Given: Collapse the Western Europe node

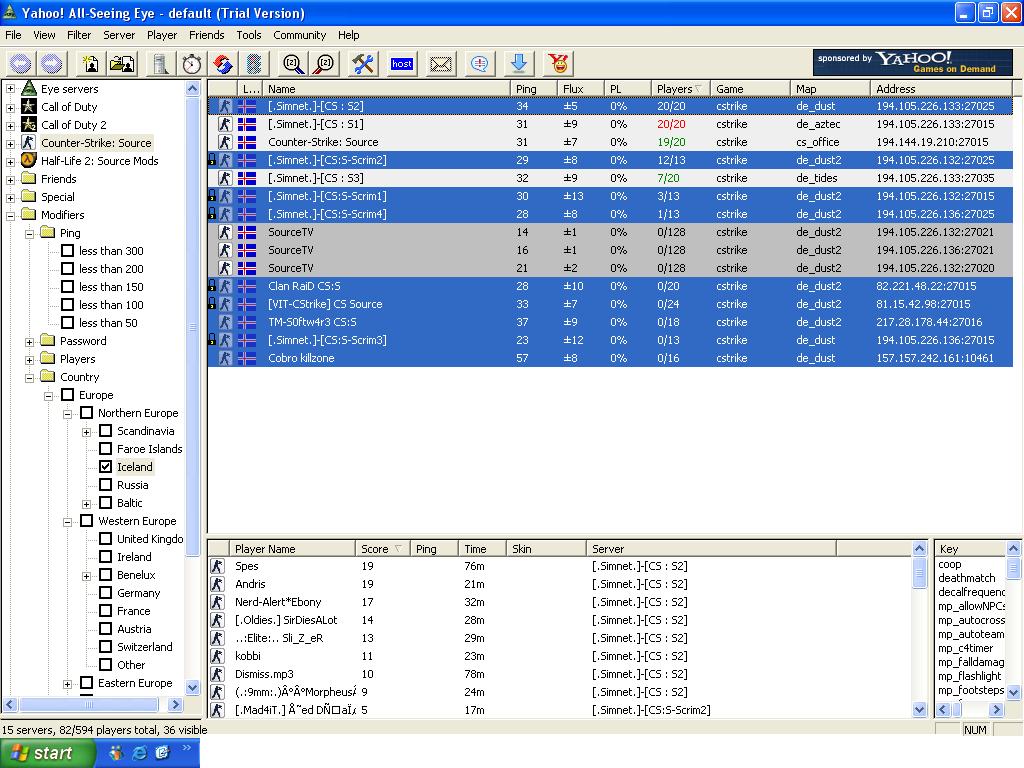Looking at the screenshot, I should 67,522.
